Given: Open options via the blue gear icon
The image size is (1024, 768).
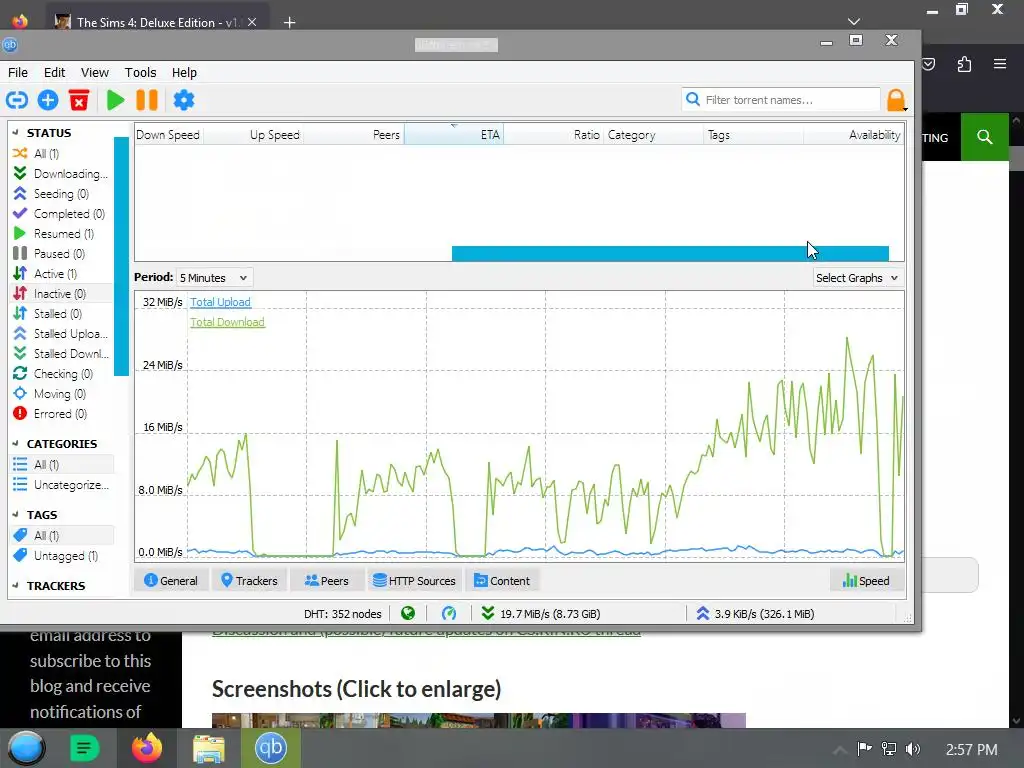Looking at the screenshot, I should pos(184,100).
